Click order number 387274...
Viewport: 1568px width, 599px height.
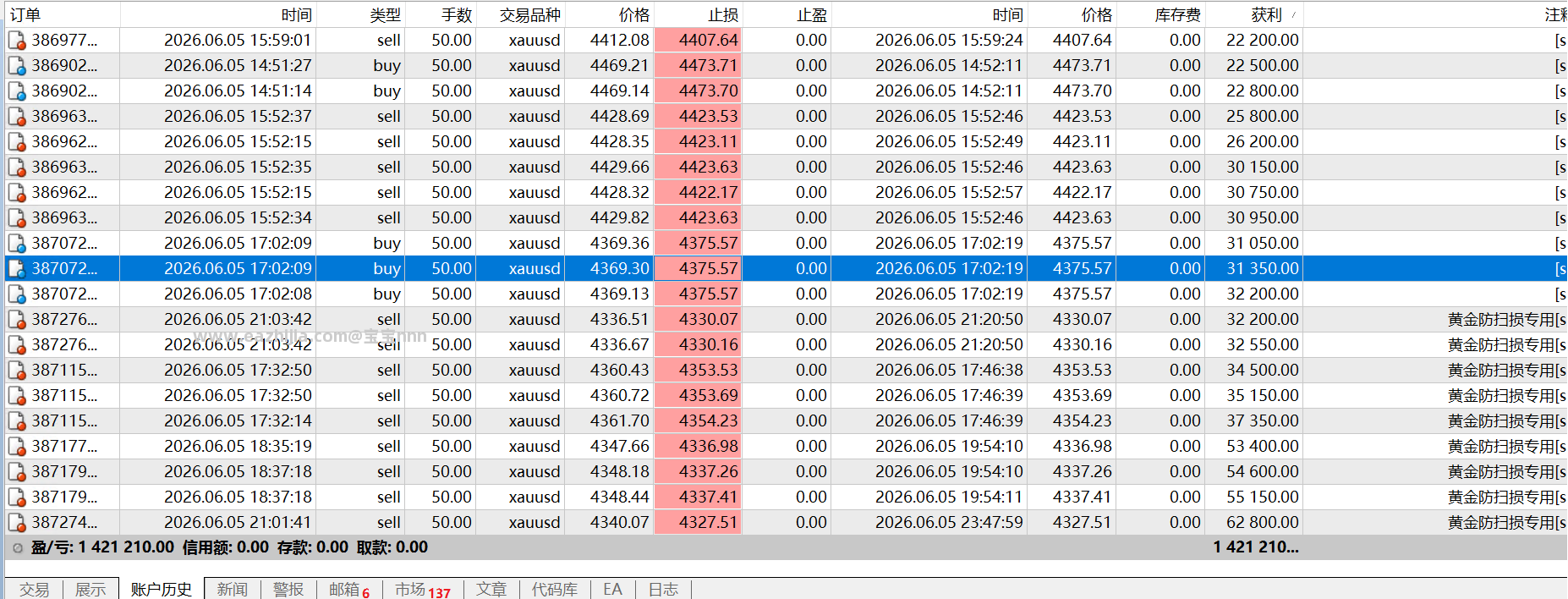click(64, 523)
